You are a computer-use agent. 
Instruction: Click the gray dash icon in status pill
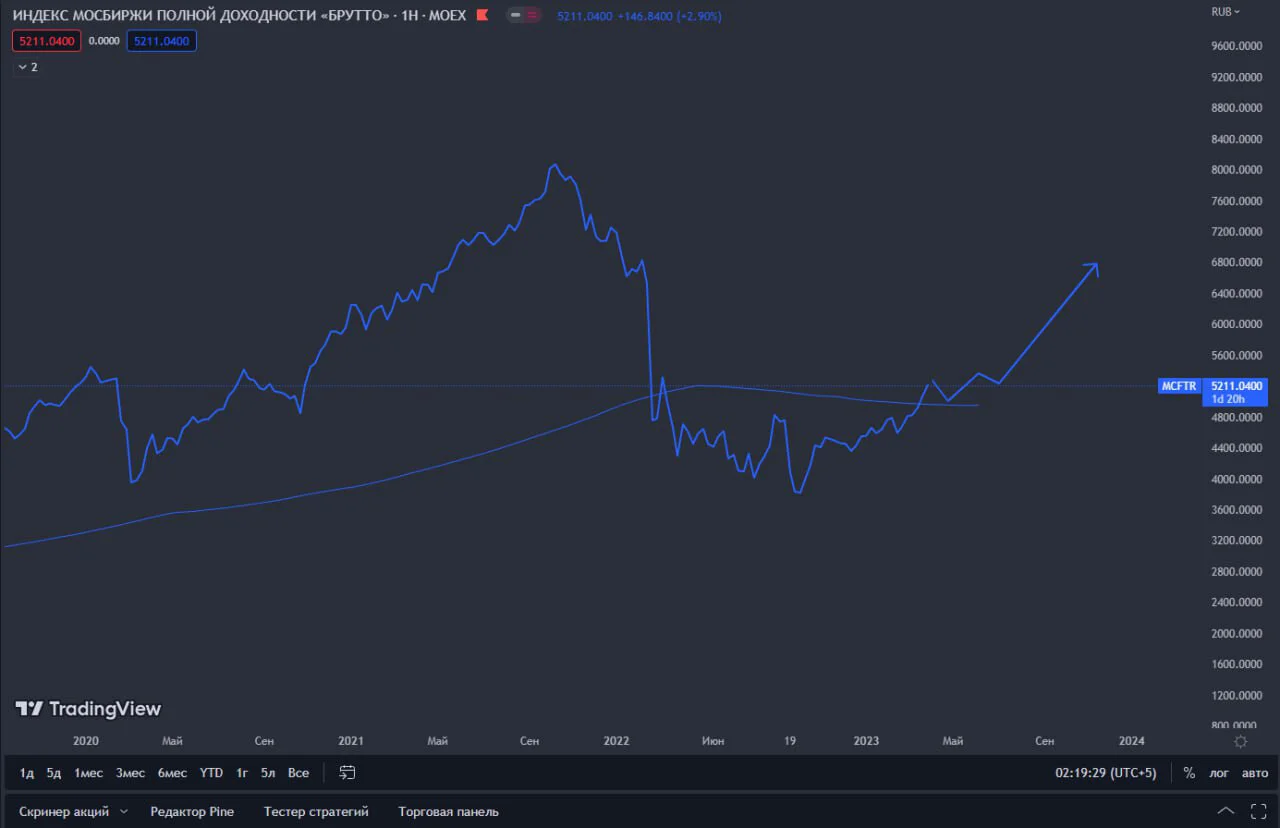(x=515, y=15)
